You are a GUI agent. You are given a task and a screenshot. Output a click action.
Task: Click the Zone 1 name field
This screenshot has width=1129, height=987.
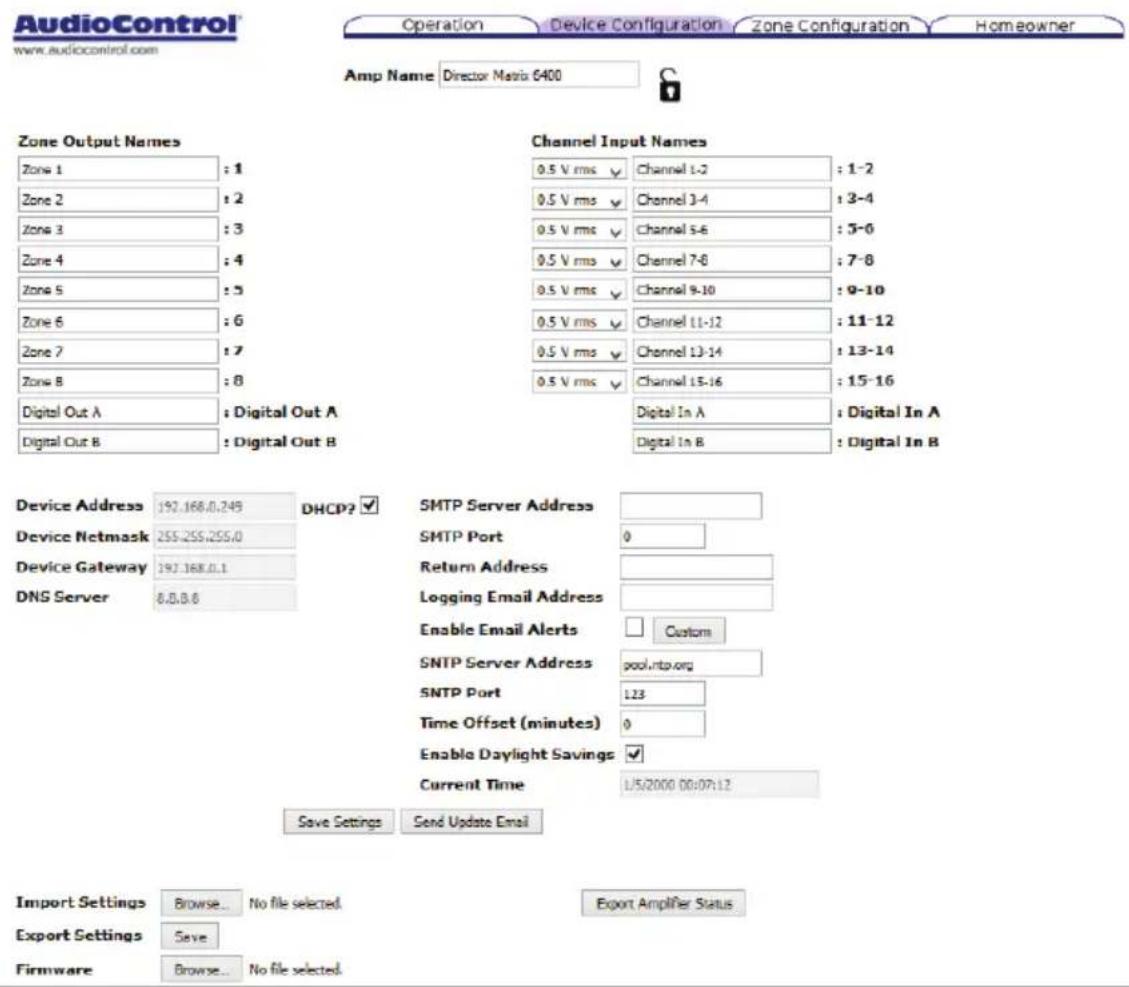click(118, 169)
